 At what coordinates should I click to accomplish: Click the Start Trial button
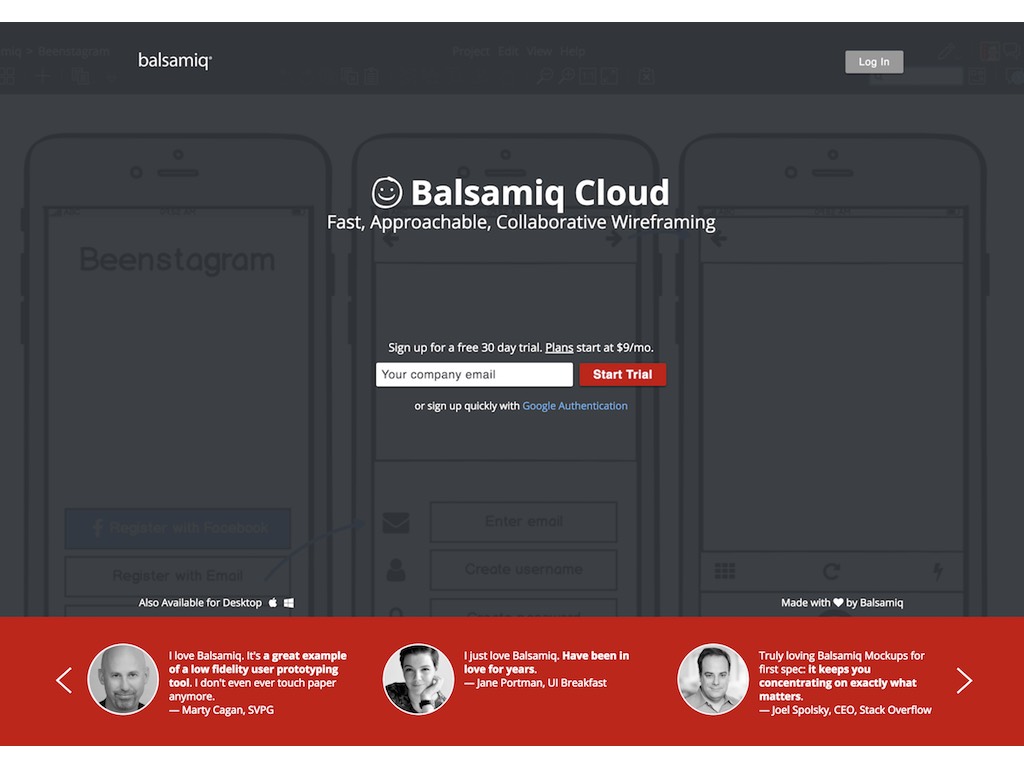click(x=622, y=374)
